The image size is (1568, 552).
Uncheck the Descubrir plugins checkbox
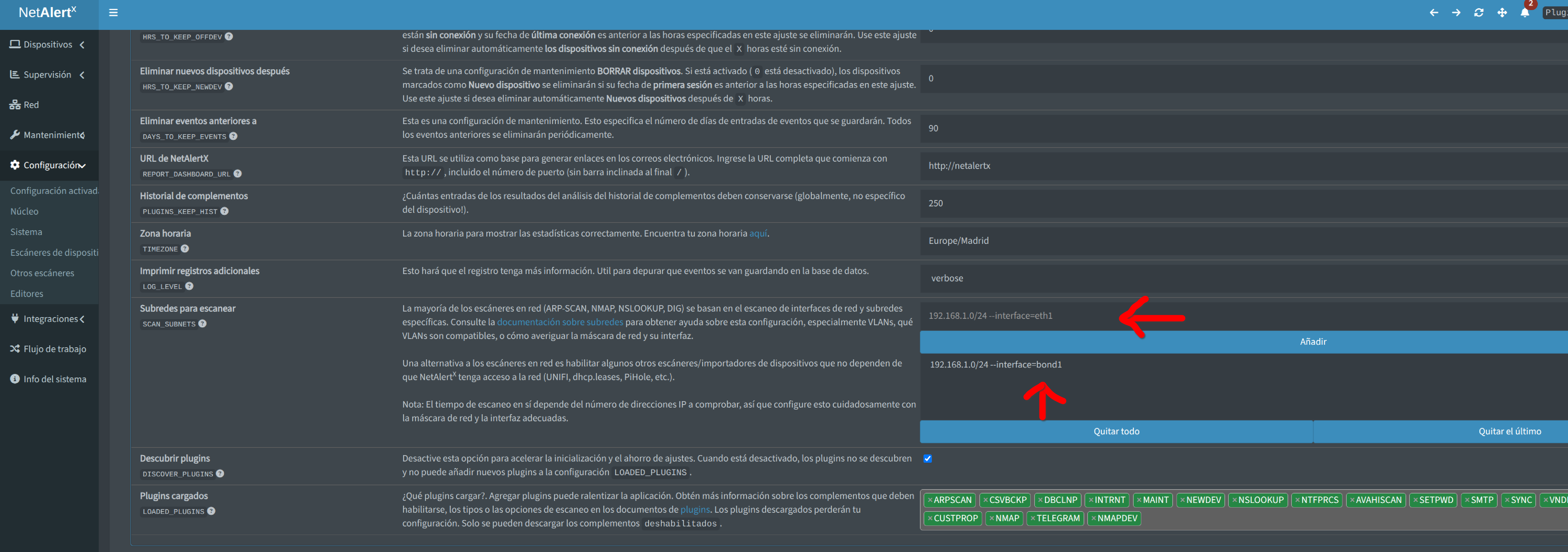click(x=928, y=459)
